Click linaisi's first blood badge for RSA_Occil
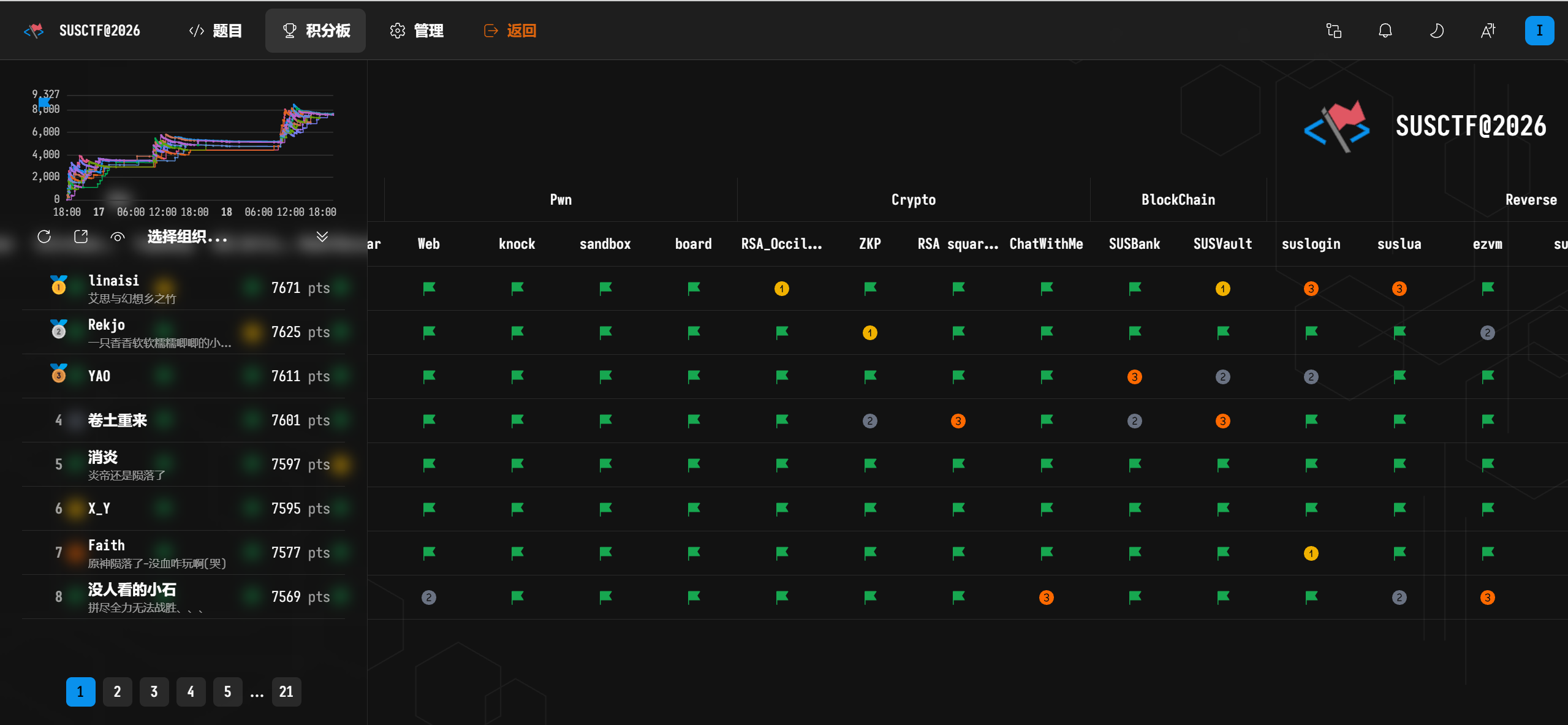The image size is (1568, 725). tap(782, 289)
